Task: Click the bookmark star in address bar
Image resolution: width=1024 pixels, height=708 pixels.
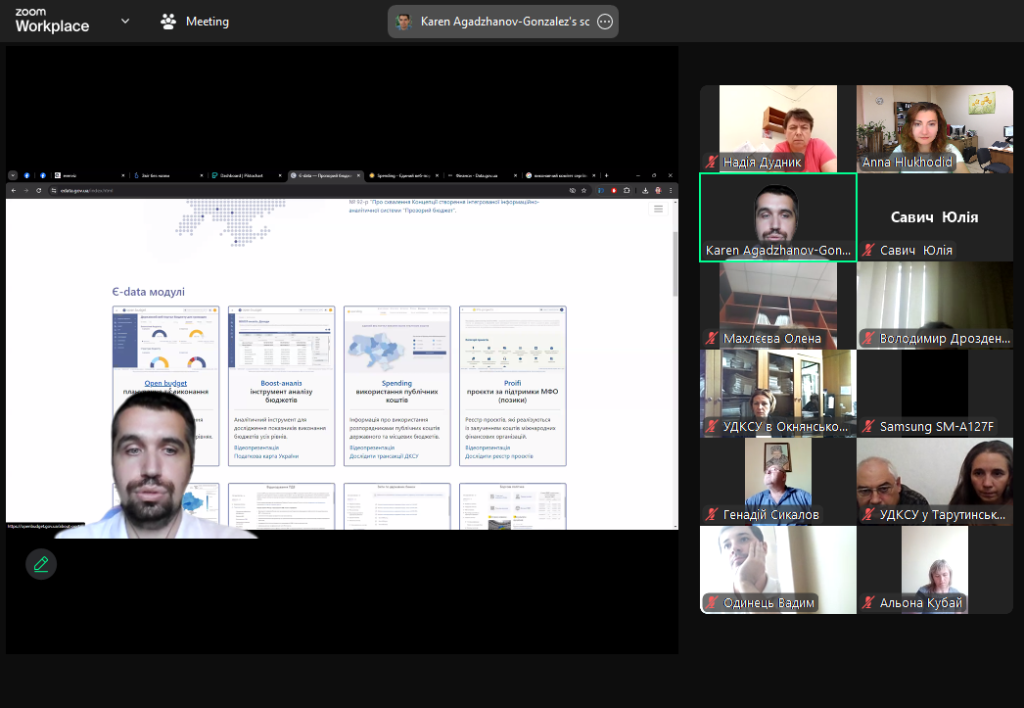Action: [x=583, y=190]
